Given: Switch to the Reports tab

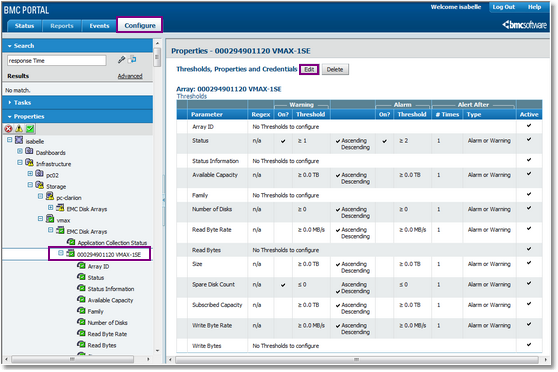Looking at the screenshot, I should 62,26.
